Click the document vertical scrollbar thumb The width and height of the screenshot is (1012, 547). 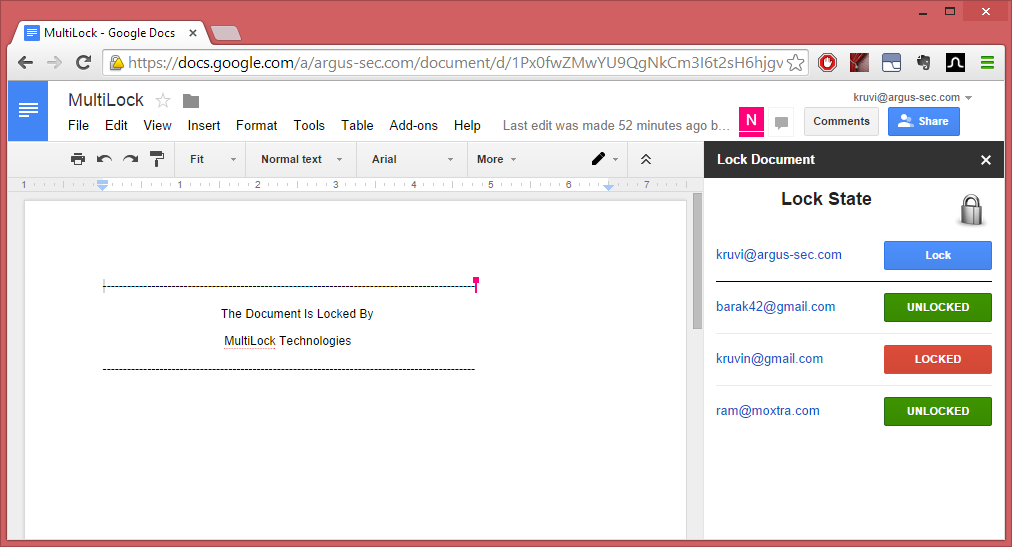coord(697,261)
